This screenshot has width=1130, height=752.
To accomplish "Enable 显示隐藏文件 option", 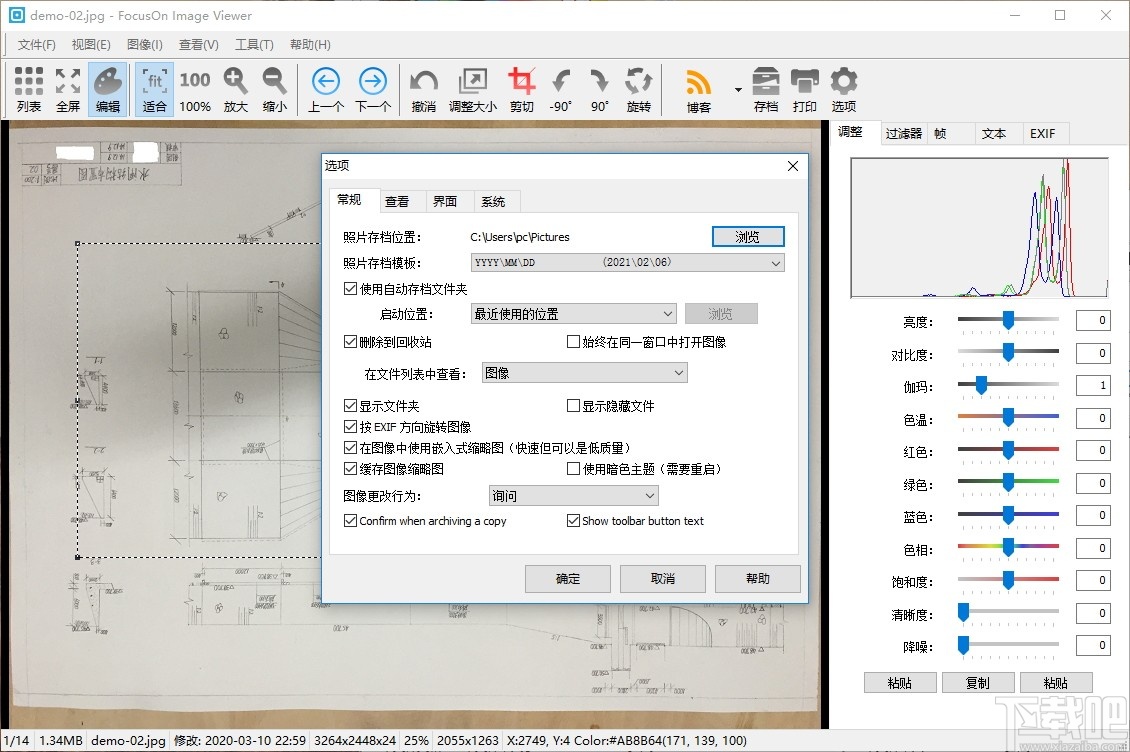I will point(573,406).
